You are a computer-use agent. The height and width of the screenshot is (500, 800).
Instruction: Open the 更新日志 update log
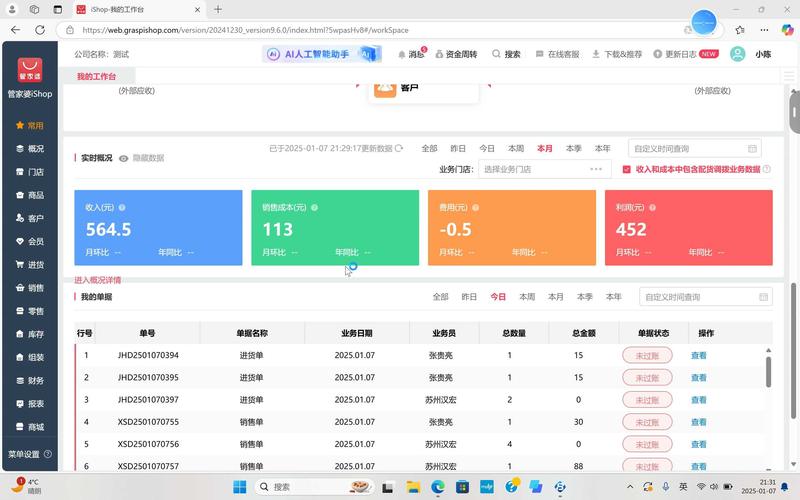pyautogui.click(x=686, y=54)
